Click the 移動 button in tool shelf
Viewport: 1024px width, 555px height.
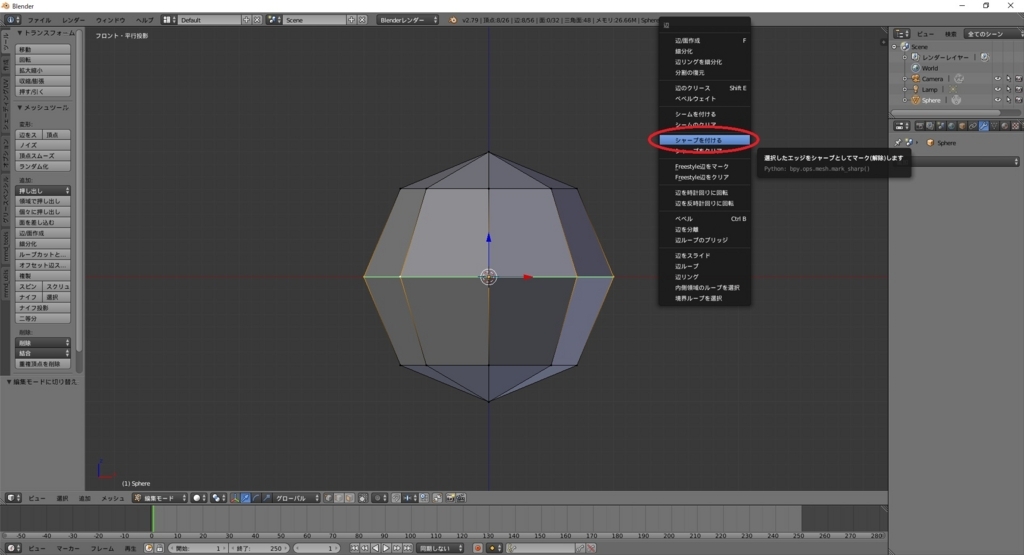pyautogui.click(x=43, y=50)
